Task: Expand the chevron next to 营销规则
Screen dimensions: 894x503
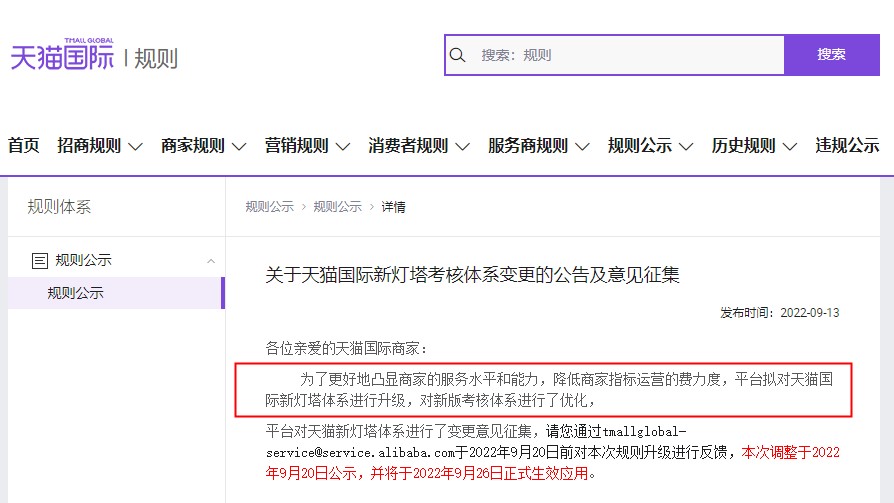Action: pyautogui.click(x=343, y=147)
